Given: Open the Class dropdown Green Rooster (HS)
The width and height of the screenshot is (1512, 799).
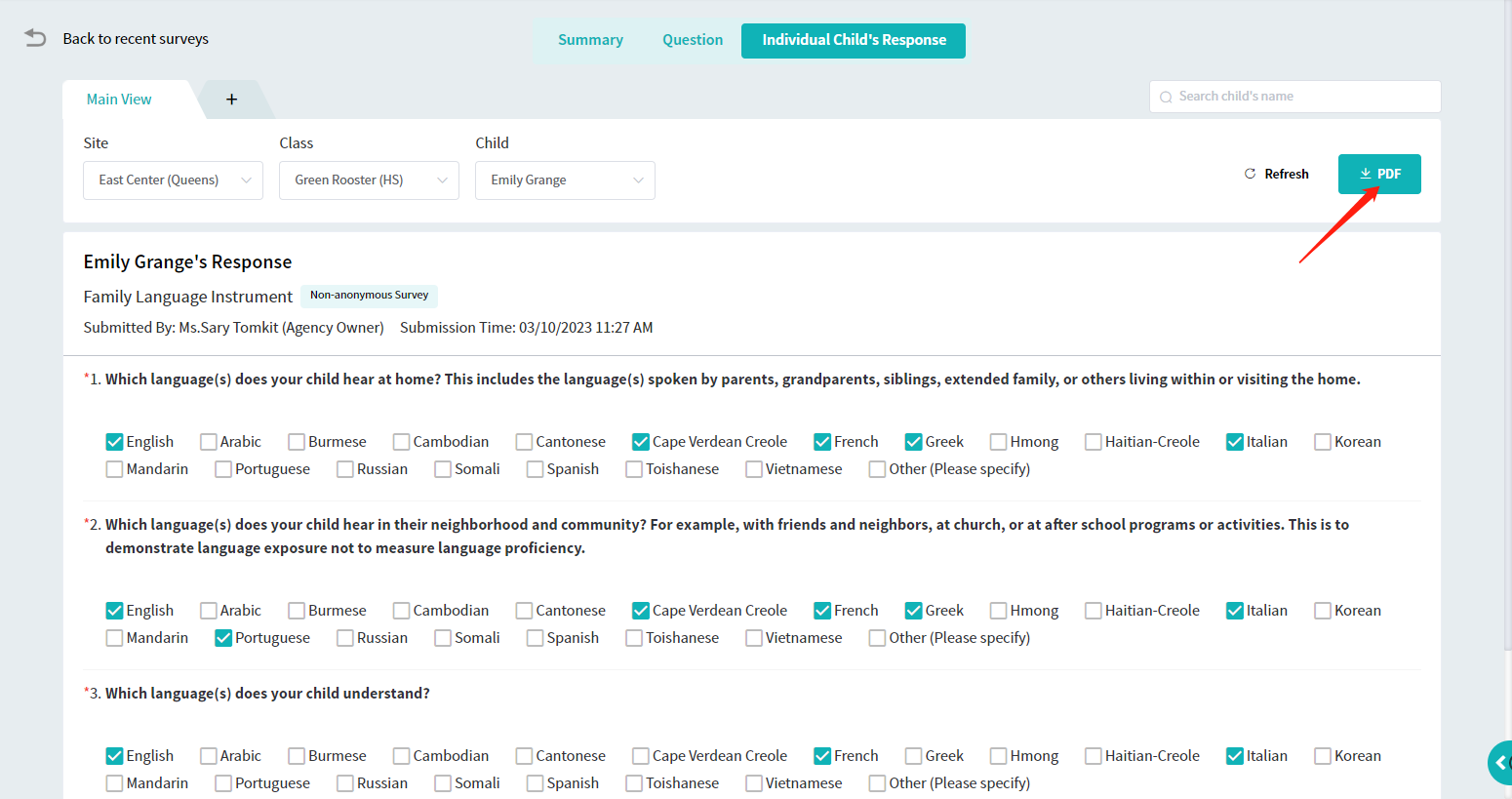Looking at the screenshot, I should (369, 180).
